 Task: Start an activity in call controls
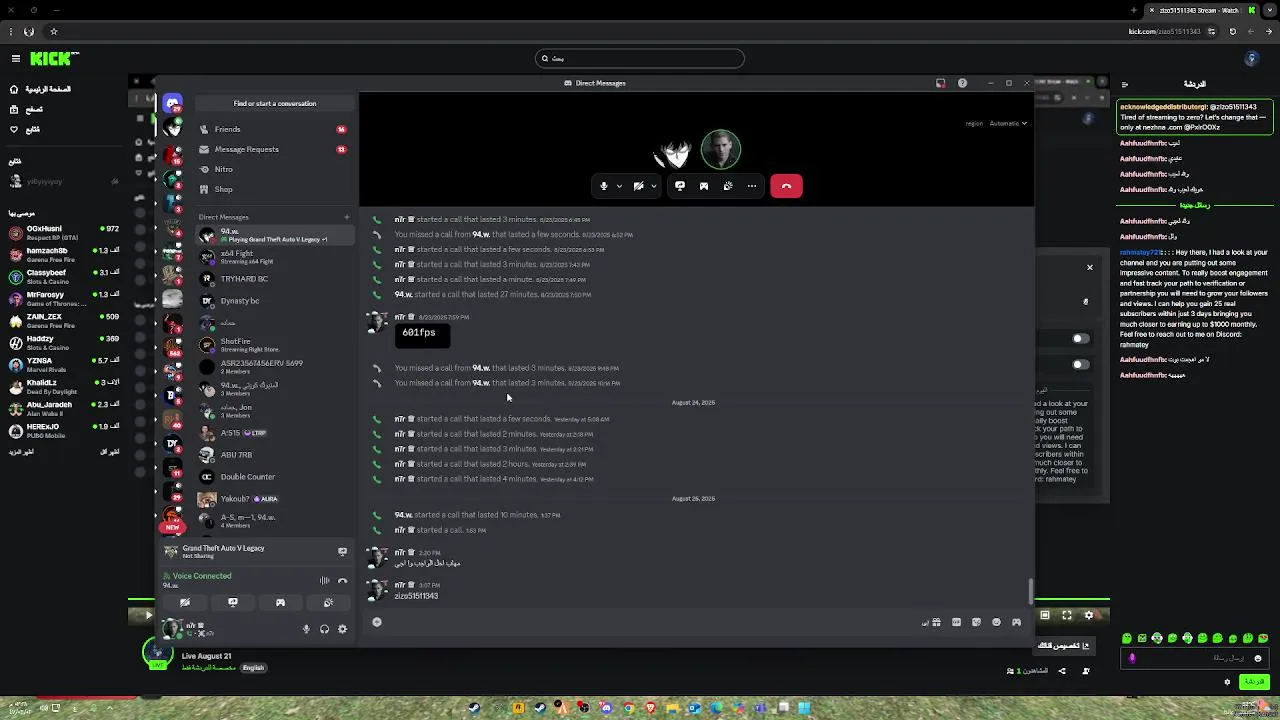(704, 186)
